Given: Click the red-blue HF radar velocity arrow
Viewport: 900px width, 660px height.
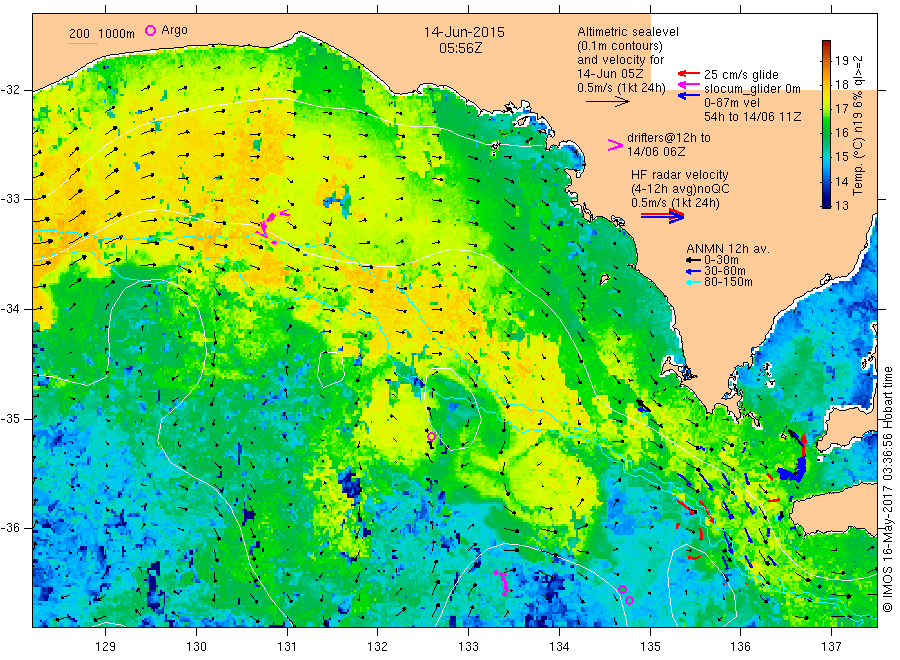Looking at the screenshot, I should (662, 216).
